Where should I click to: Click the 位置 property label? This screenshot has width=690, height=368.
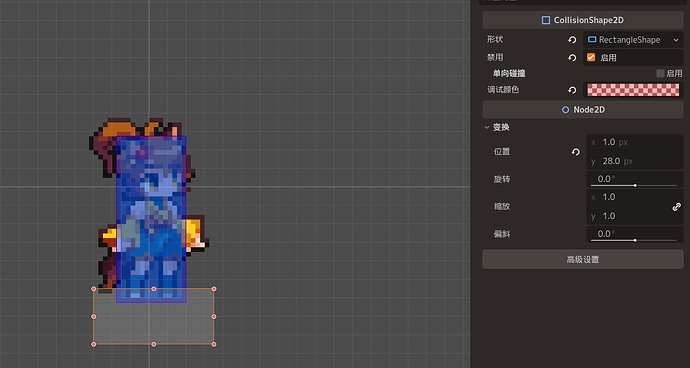pos(502,152)
